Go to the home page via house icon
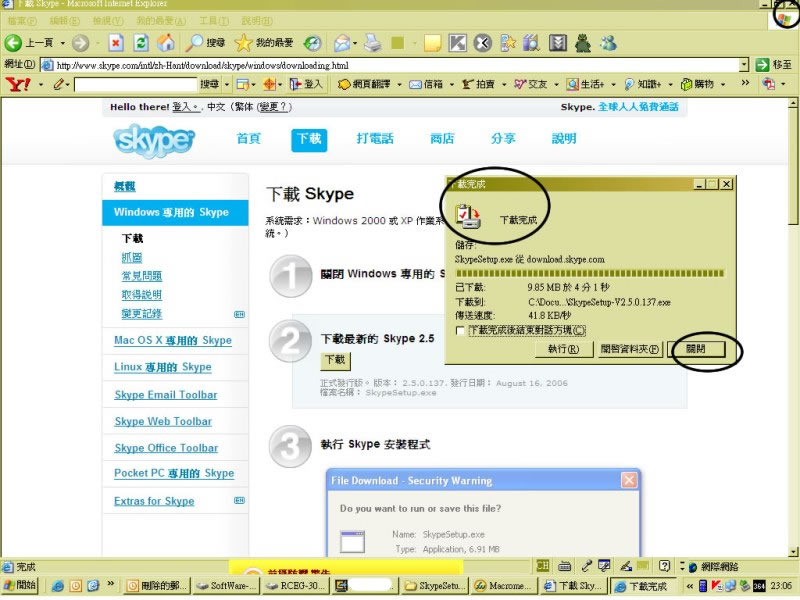Screen dimensions: 800x600 point(165,43)
